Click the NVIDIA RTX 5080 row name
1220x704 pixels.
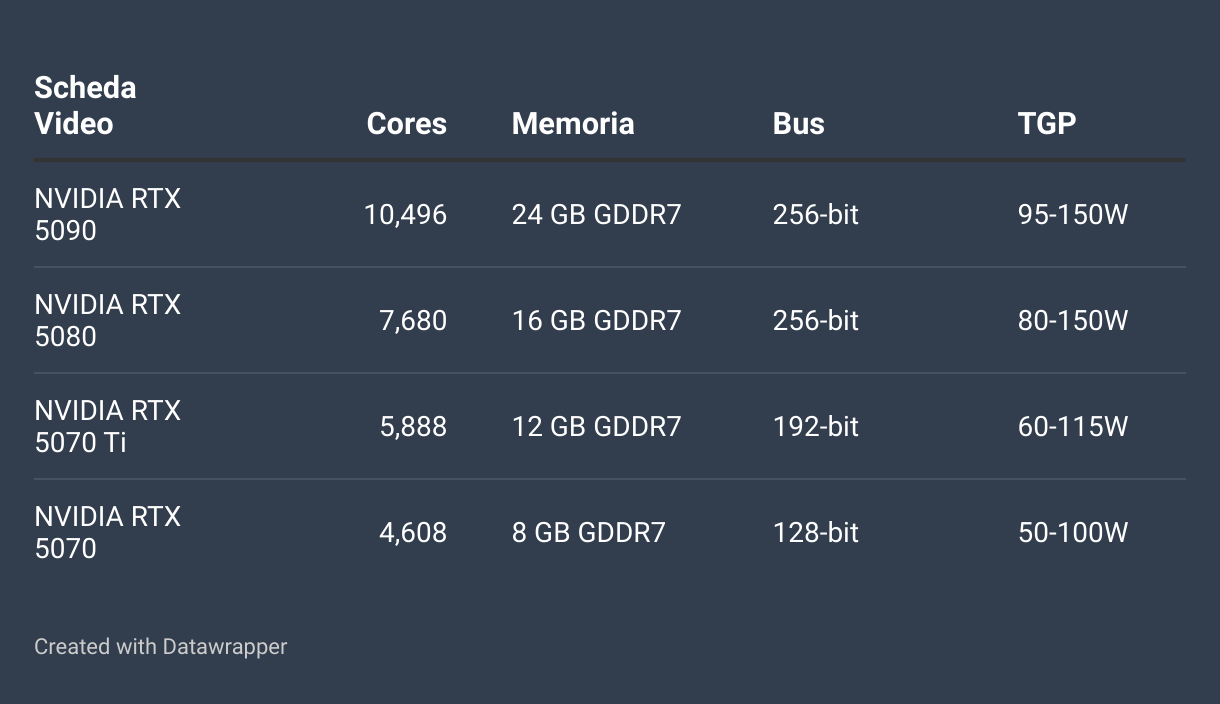[x=108, y=320]
